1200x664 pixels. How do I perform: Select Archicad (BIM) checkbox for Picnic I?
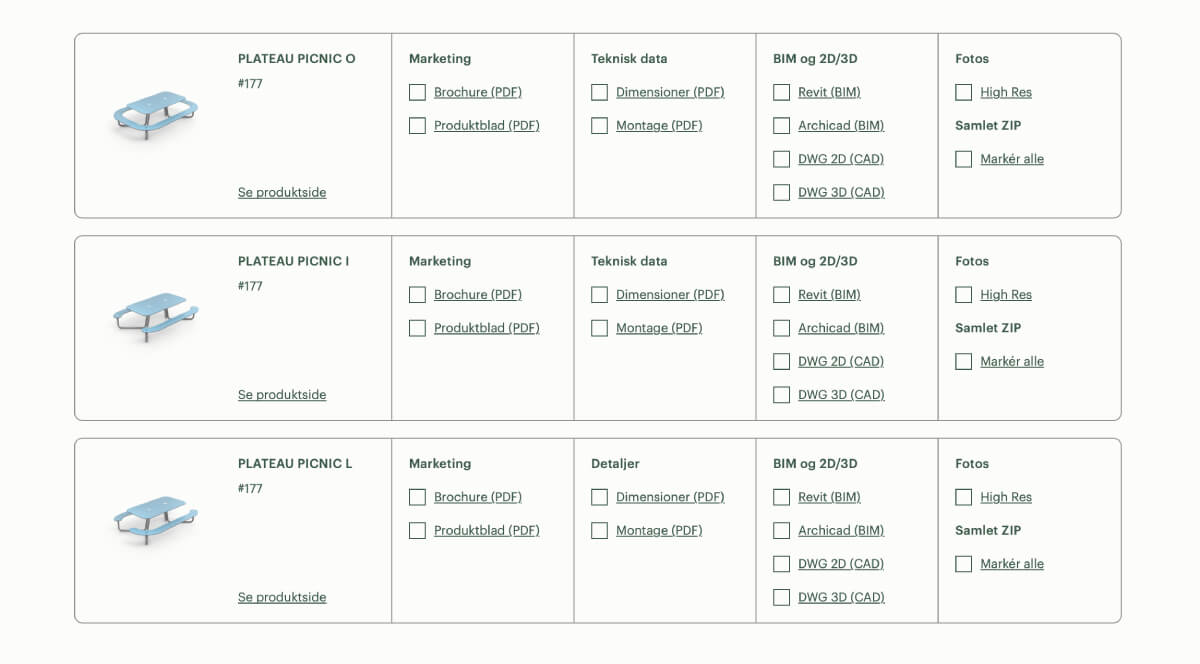click(x=782, y=328)
